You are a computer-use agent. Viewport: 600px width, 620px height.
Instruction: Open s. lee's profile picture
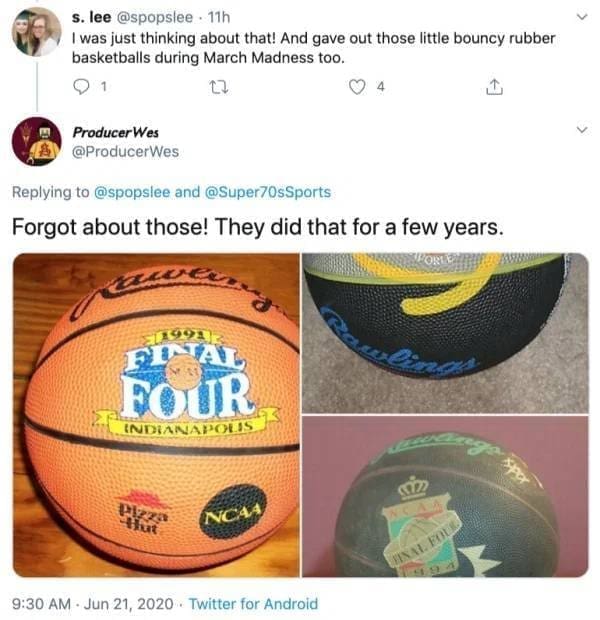click(36, 32)
